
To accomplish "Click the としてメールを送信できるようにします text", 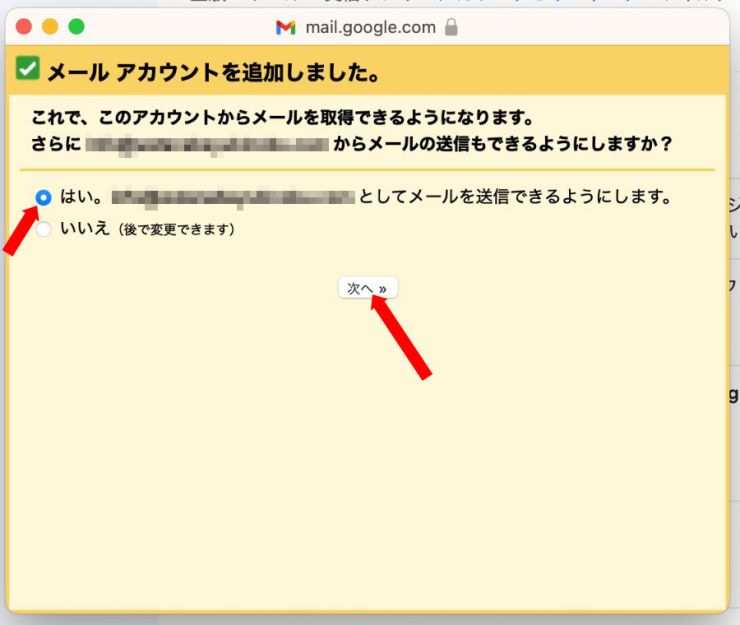I will (514, 197).
